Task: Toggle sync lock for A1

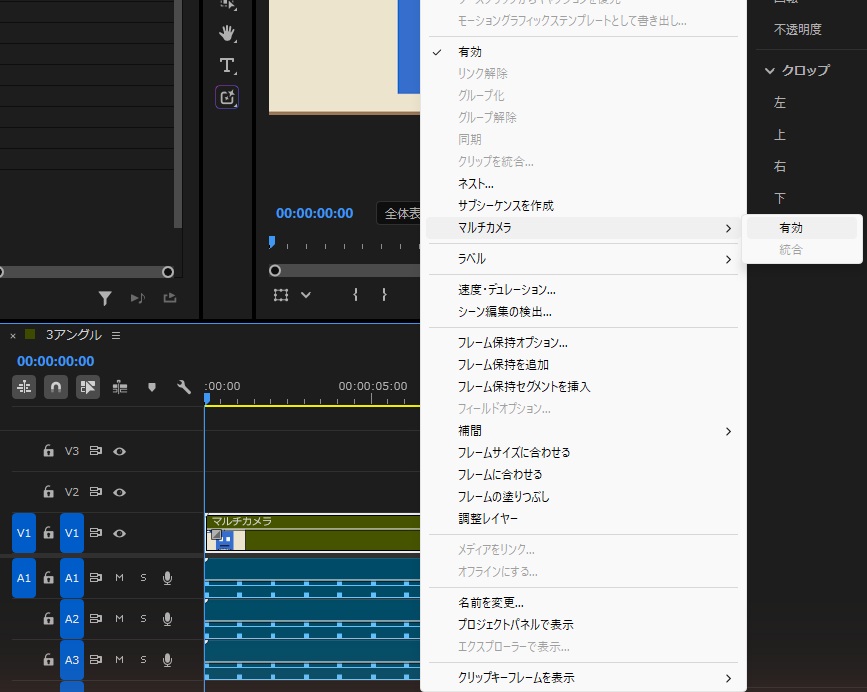Action: [96, 578]
